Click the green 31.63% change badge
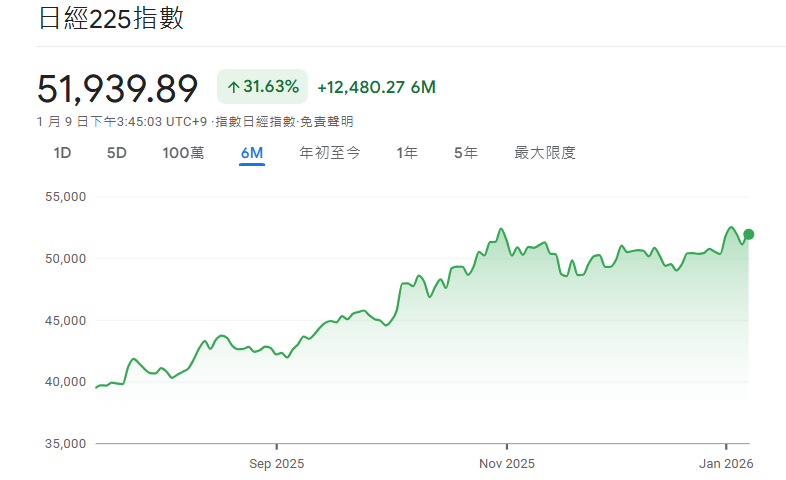Viewport: 786px width, 480px height. point(262,87)
